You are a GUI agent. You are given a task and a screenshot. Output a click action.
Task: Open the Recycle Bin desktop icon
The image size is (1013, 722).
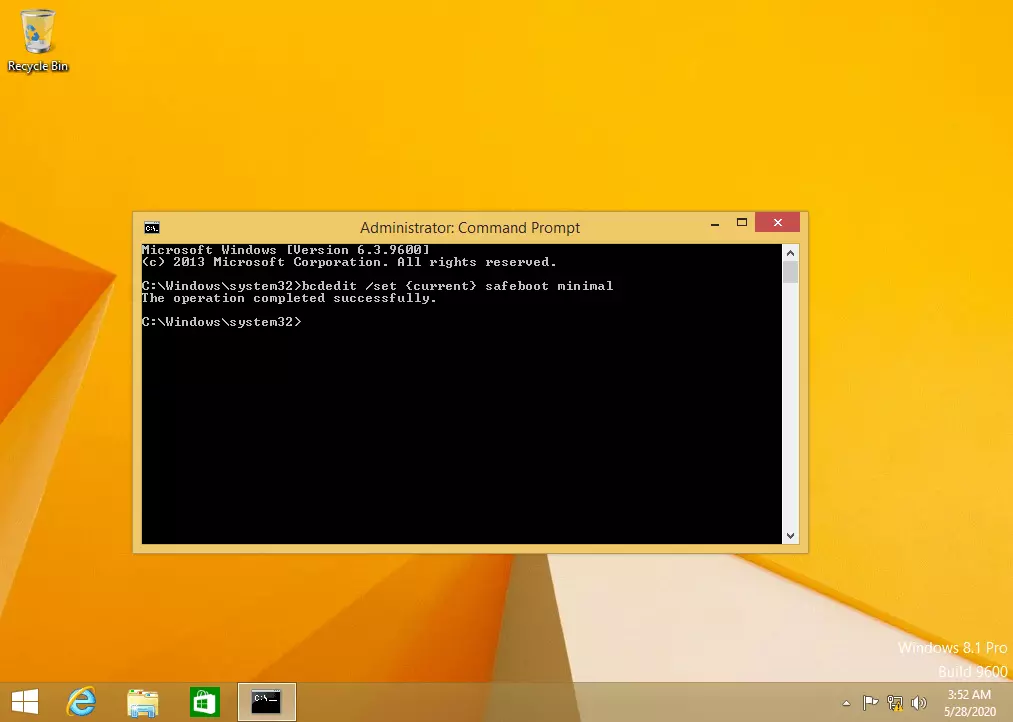38,40
